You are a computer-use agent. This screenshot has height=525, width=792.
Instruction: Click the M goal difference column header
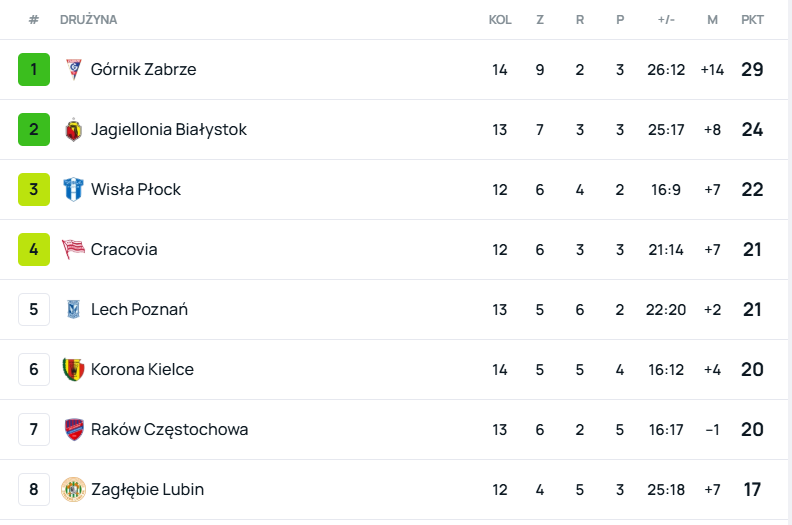click(x=712, y=20)
